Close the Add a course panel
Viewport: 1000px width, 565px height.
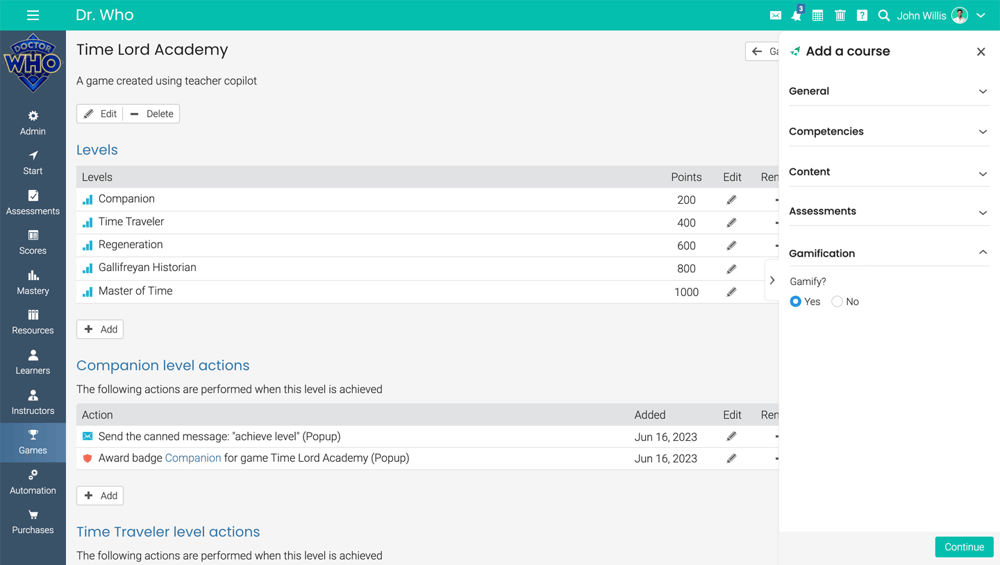(981, 52)
